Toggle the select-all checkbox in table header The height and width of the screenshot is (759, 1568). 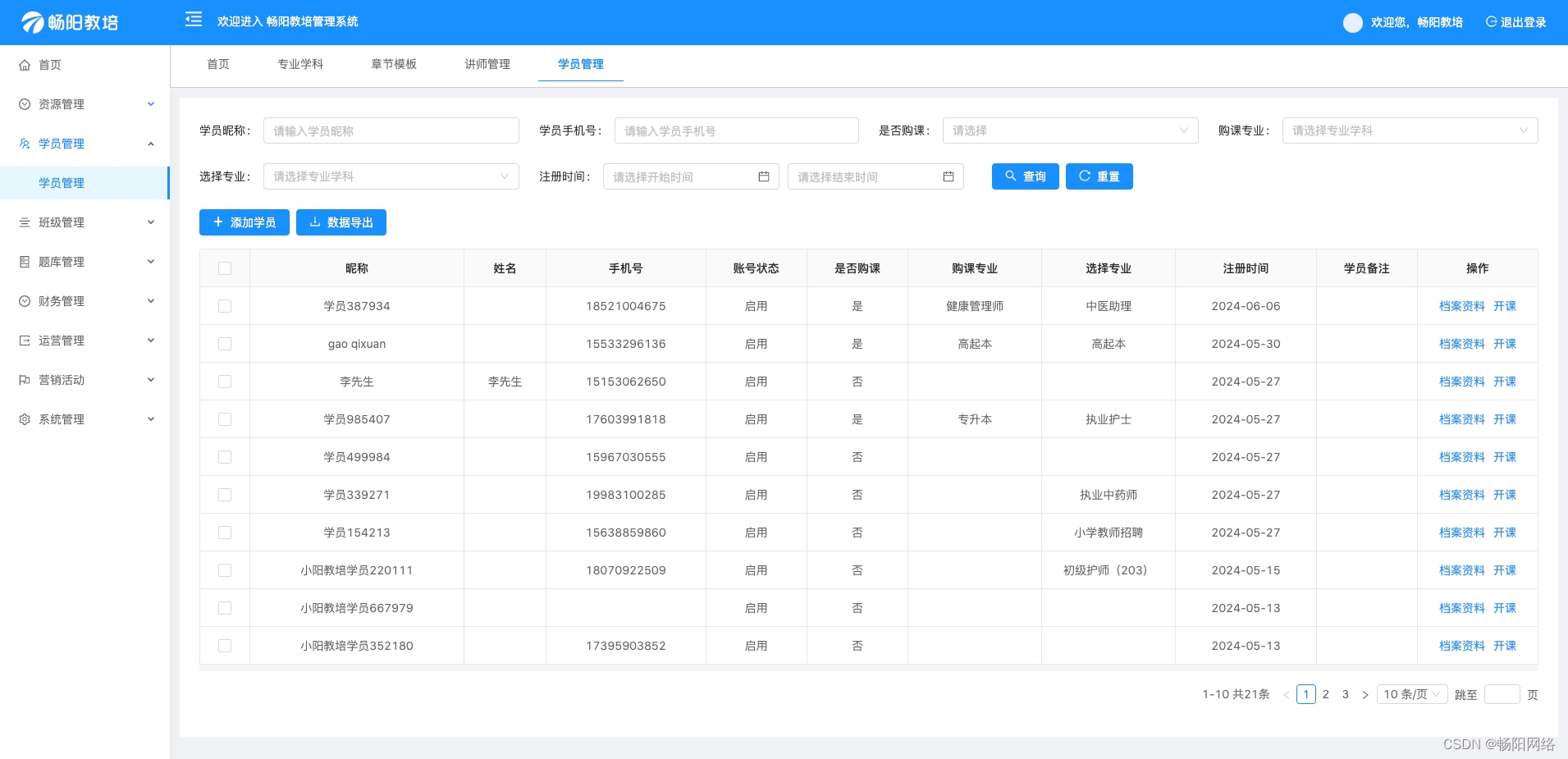[x=225, y=268]
